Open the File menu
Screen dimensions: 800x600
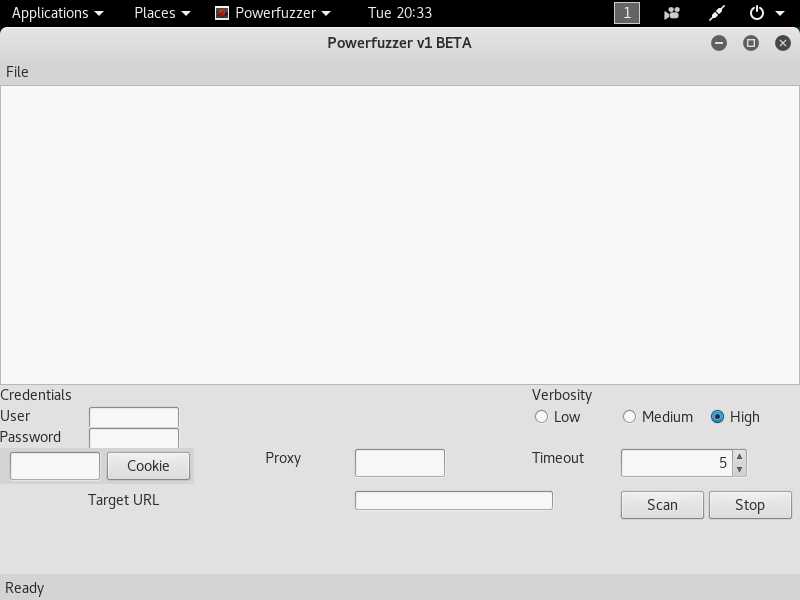[17, 72]
